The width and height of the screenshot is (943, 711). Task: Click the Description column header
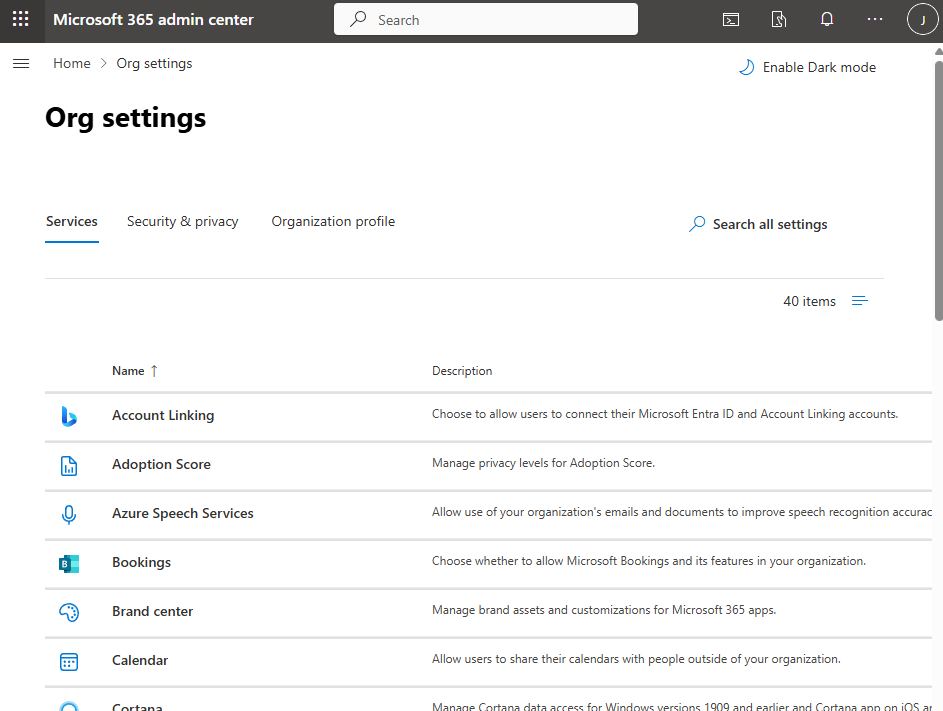(462, 371)
